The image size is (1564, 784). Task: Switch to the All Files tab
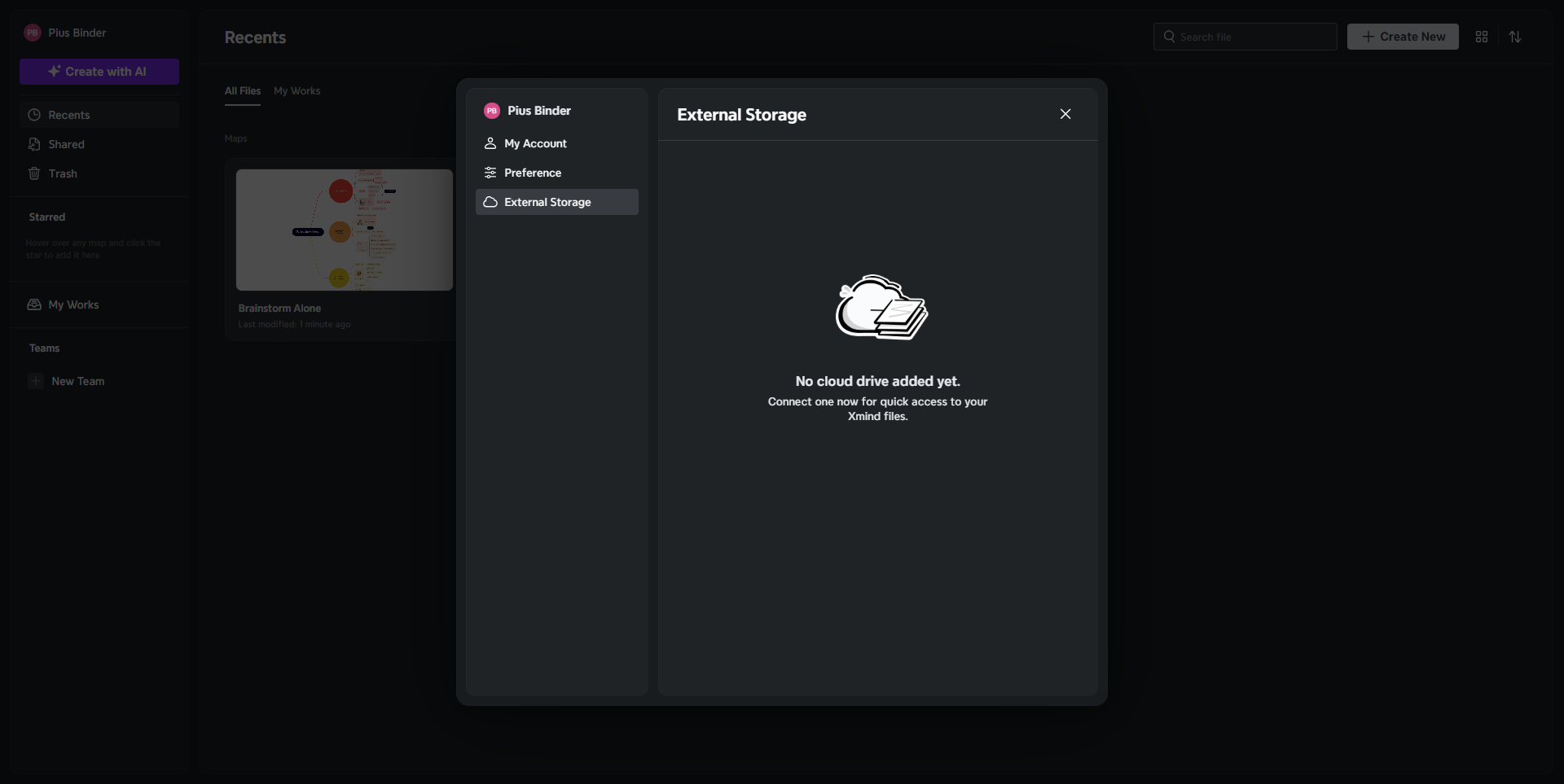243,91
